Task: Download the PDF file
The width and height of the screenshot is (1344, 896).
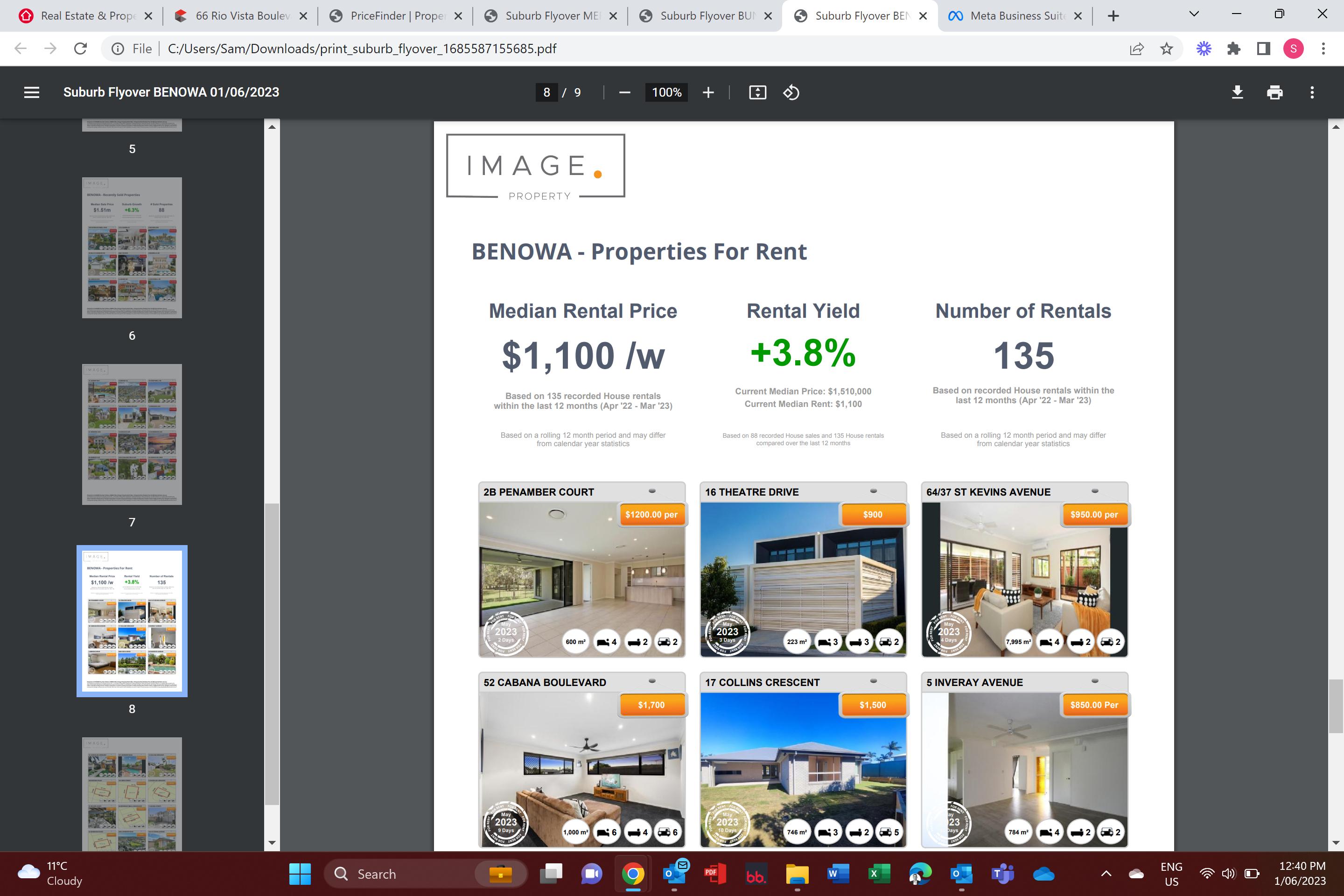Action: [x=1237, y=92]
